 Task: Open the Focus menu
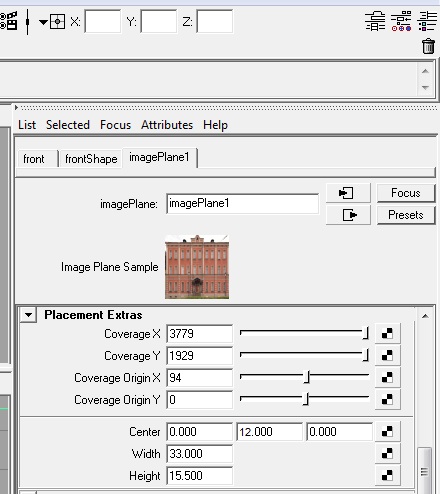click(116, 125)
